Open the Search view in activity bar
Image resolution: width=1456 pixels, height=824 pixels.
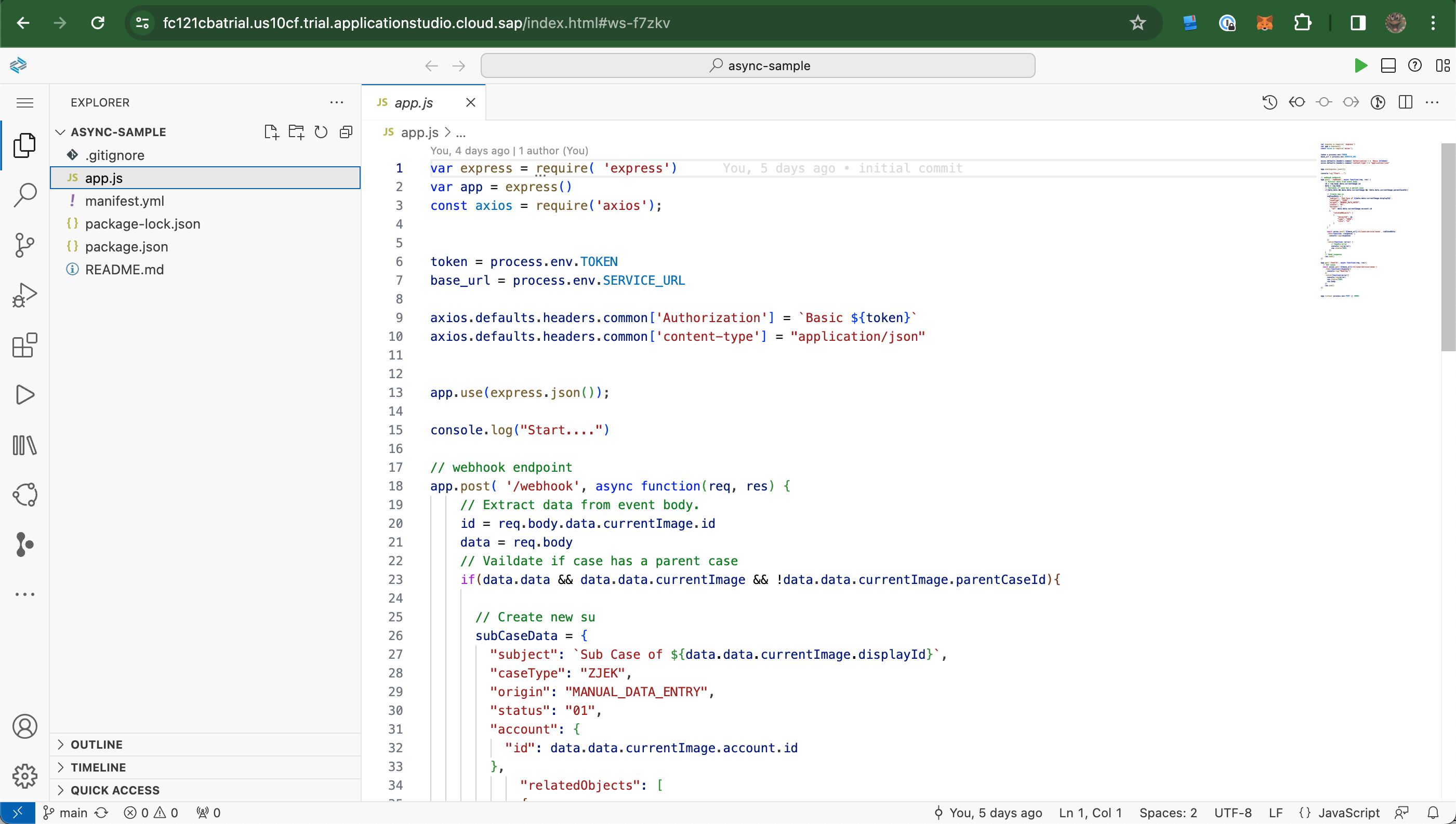[x=24, y=195]
